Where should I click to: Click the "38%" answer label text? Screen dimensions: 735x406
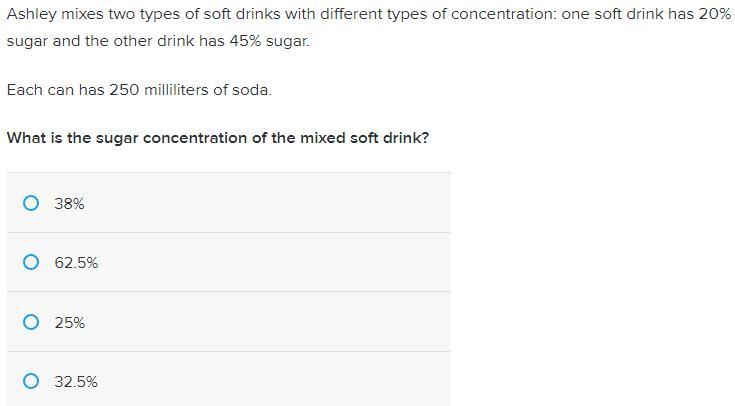pos(70,203)
